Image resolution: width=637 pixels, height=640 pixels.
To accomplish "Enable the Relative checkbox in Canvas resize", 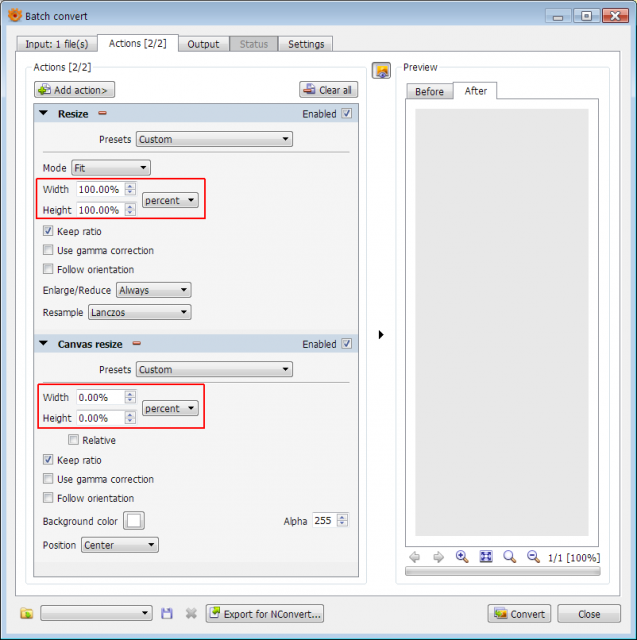I will pos(73,440).
